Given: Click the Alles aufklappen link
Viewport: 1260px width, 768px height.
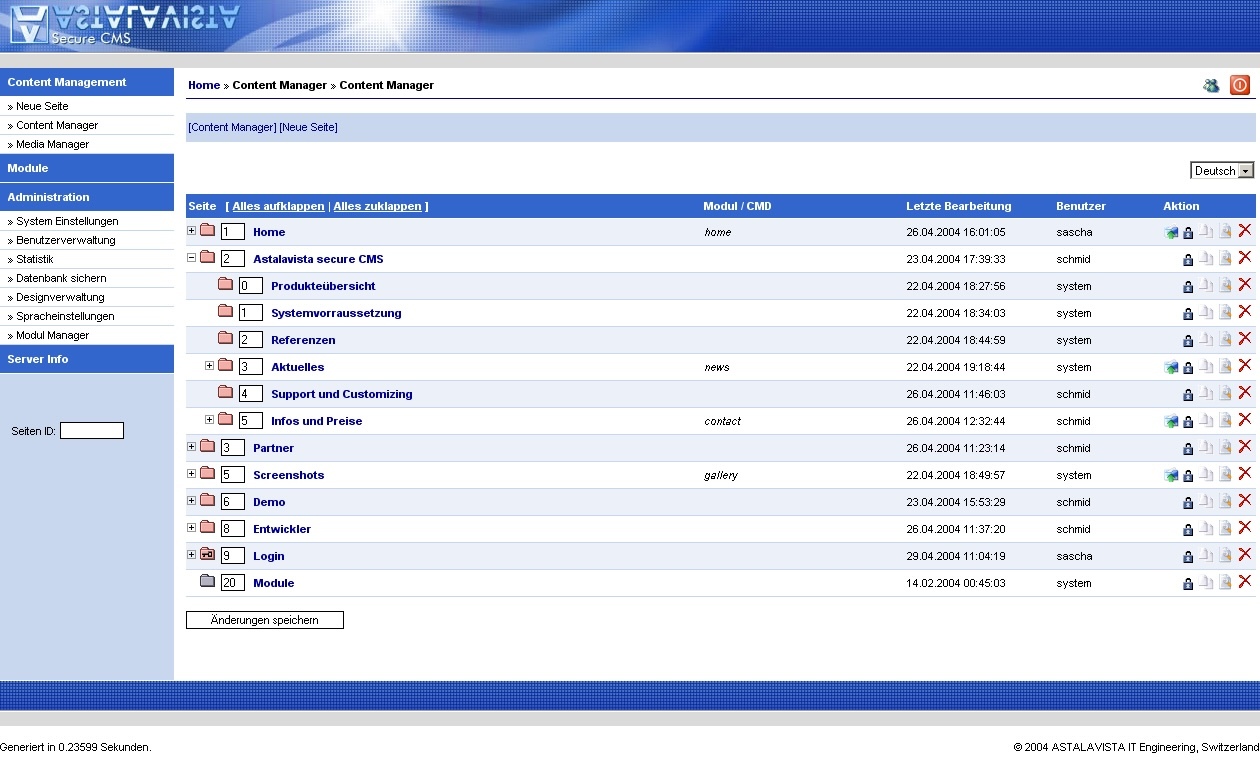Looking at the screenshot, I should click(x=278, y=206).
